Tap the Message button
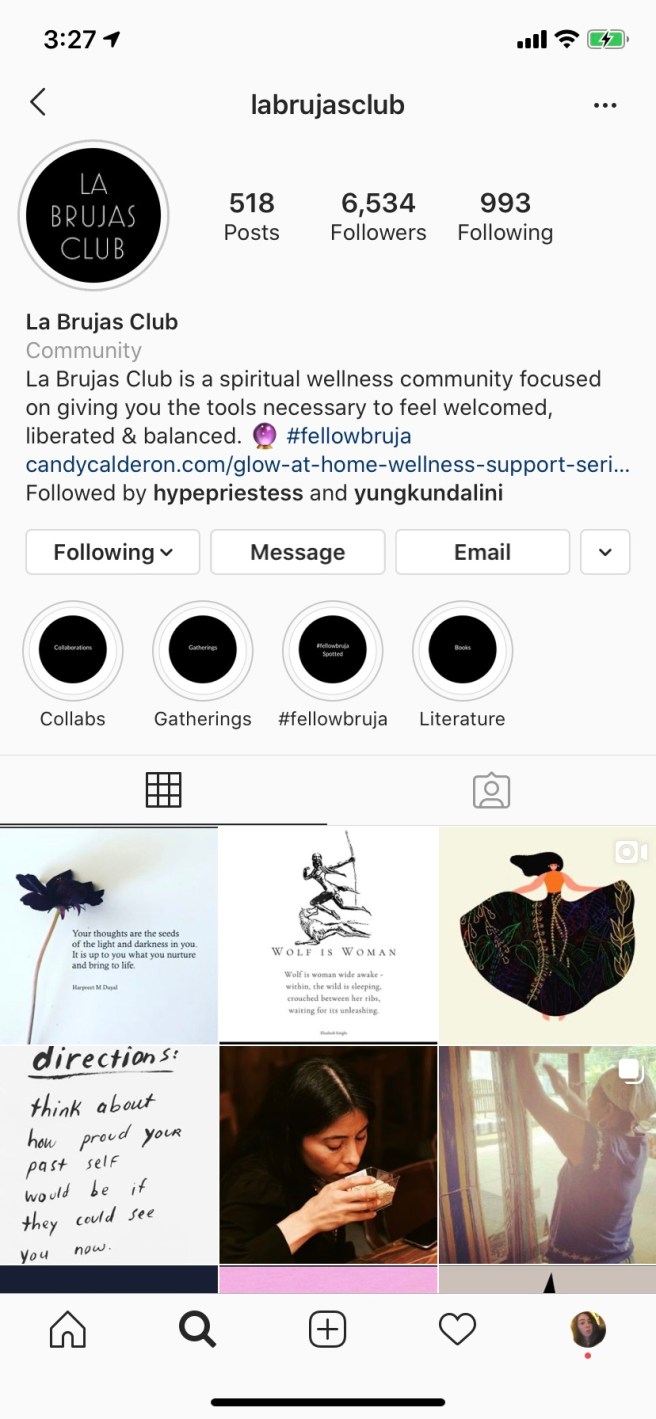656x1419 pixels. [x=298, y=552]
